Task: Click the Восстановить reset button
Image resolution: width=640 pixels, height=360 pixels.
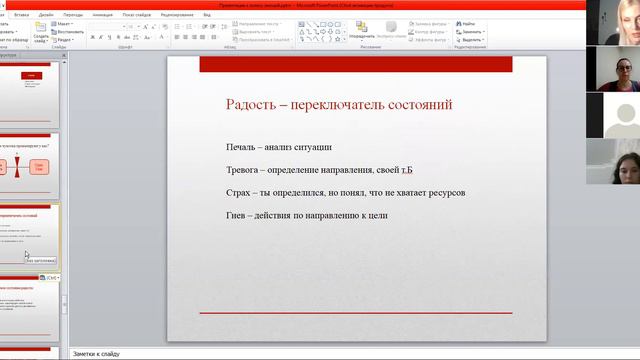Action: coord(68,32)
